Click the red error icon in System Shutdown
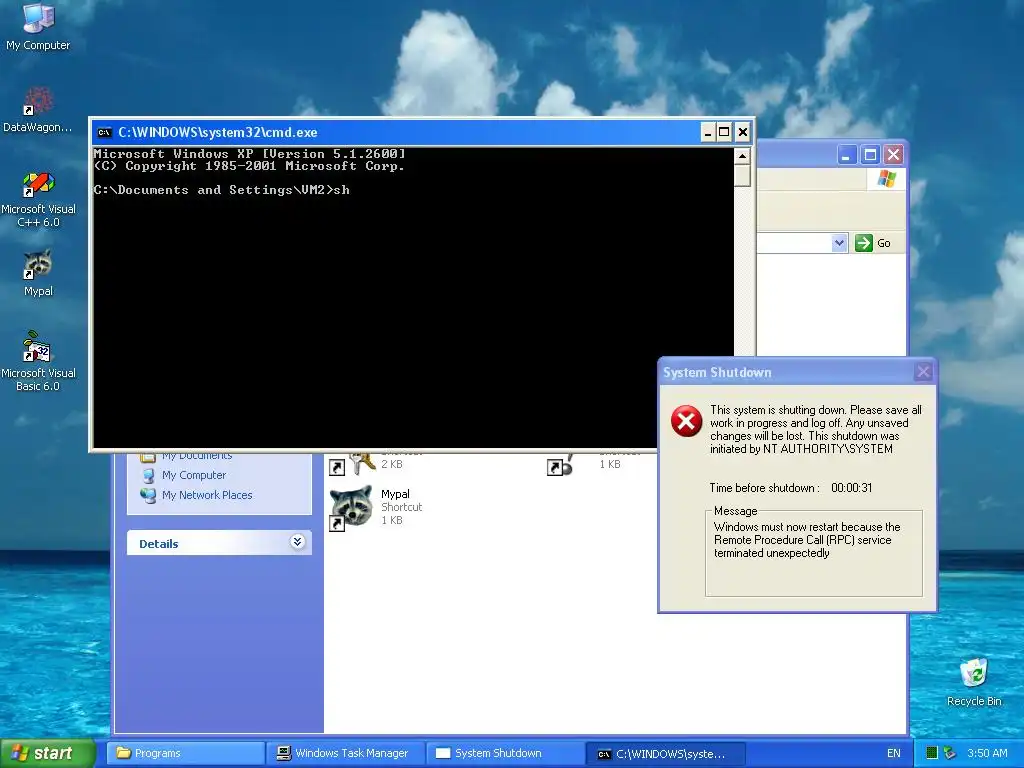1024x768 pixels. click(686, 421)
